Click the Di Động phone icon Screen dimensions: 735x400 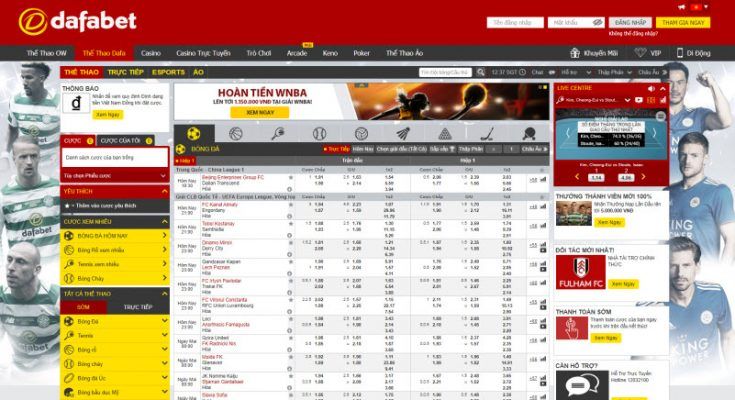pos(680,53)
